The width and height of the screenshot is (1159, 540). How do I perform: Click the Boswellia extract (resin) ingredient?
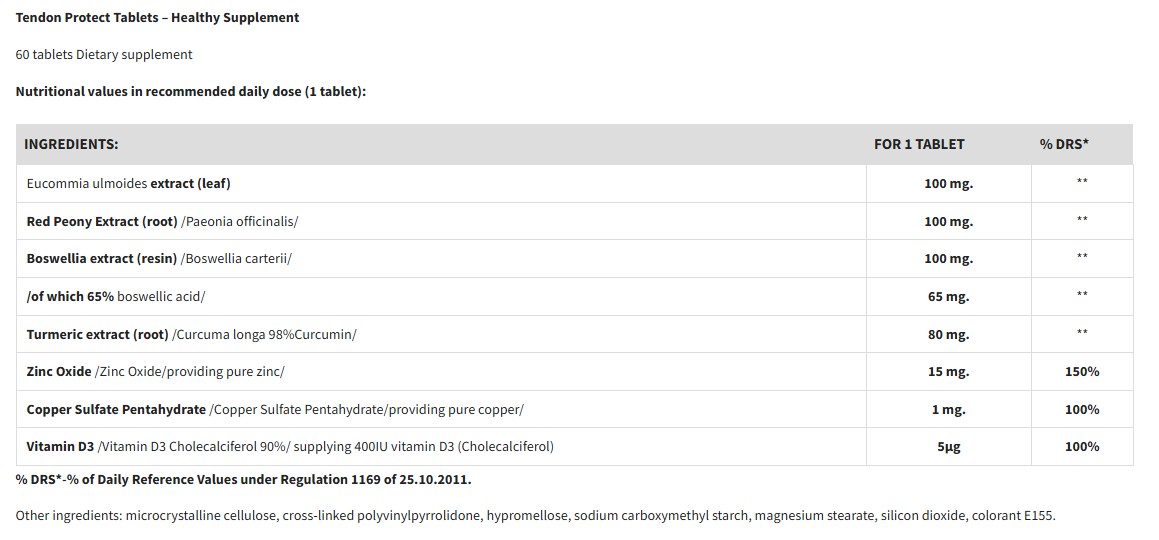(x=159, y=258)
